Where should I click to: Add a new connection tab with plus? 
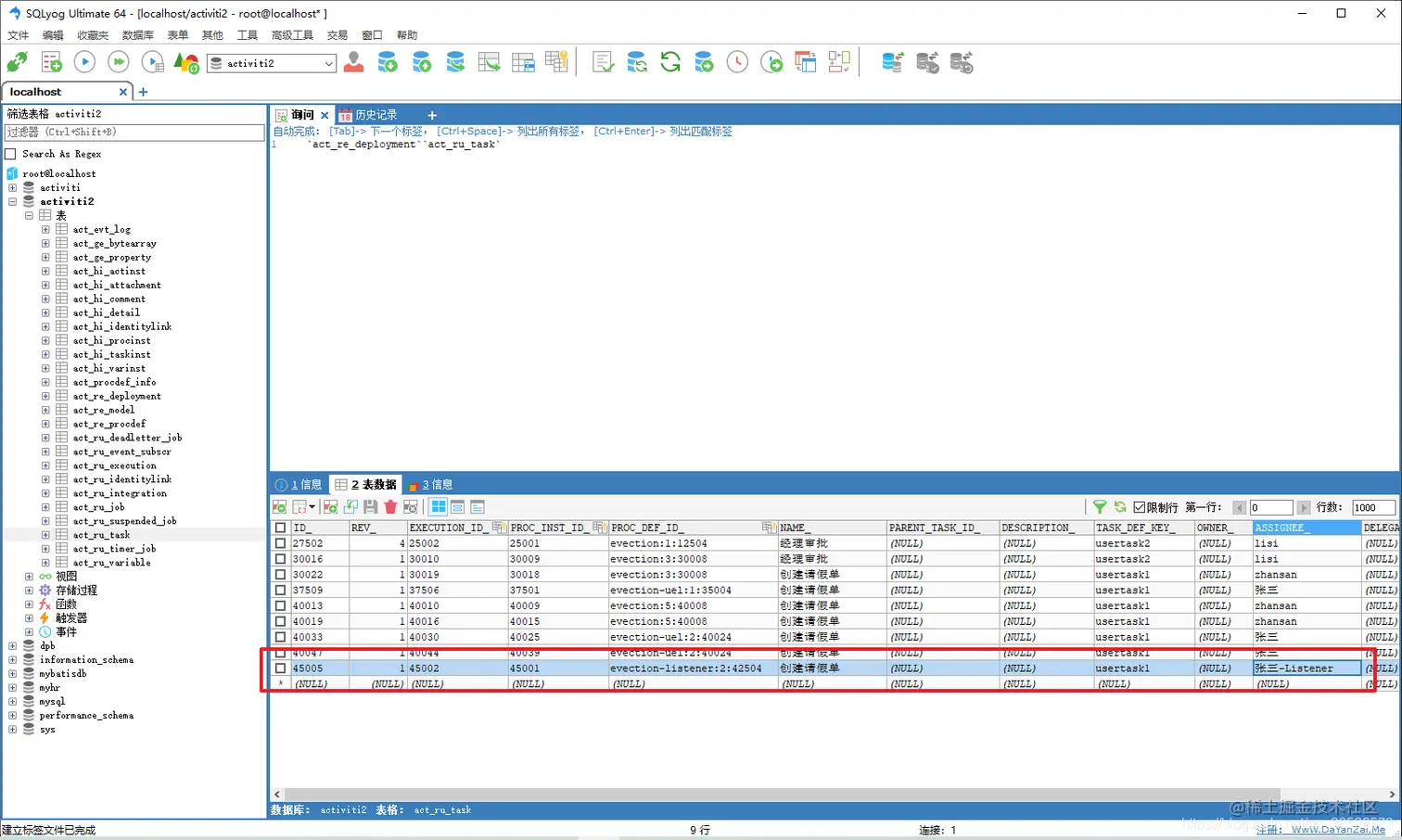click(143, 92)
